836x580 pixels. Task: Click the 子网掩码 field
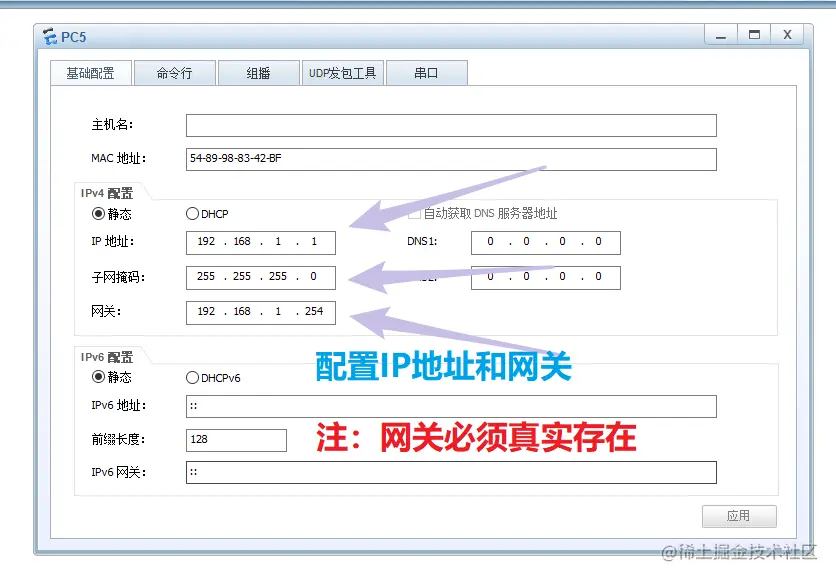261,277
